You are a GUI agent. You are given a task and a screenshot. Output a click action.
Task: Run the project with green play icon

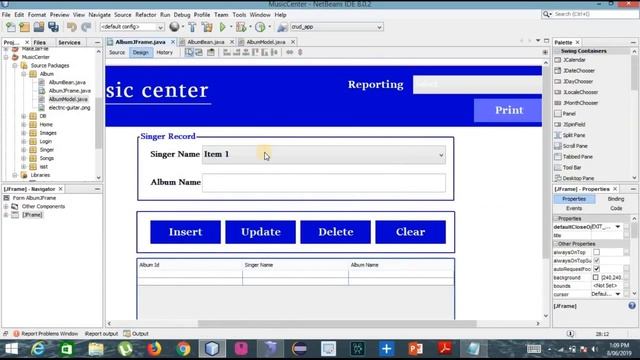click(x=222, y=27)
